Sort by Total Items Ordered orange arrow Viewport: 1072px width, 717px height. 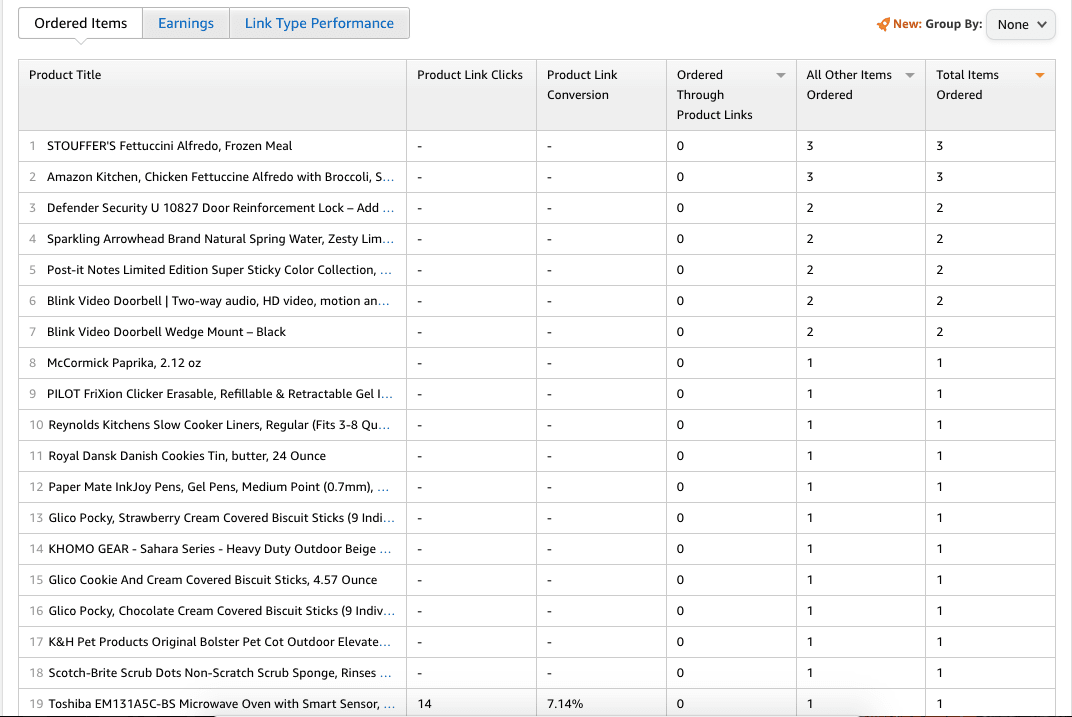click(1040, 75)
